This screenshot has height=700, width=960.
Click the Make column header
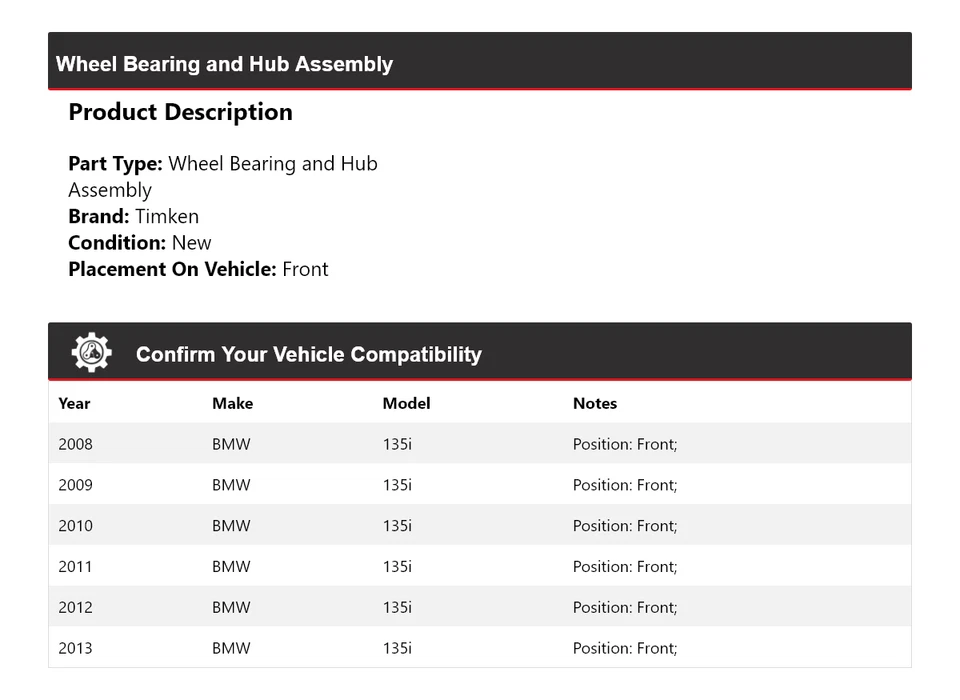(232, 403)
